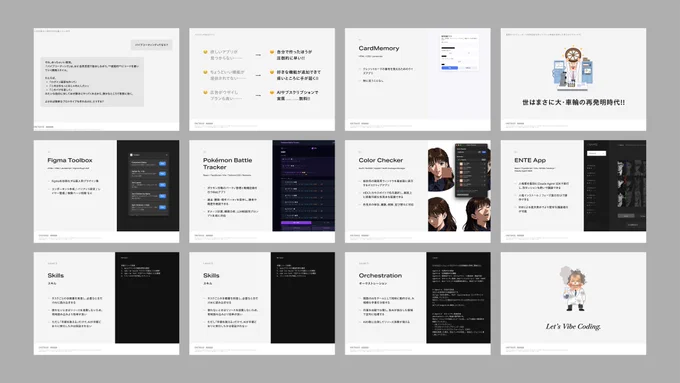Select the Orchestration slide thumbnail
The width and height of the screenshot is (680, 383).
pos(418,303)
